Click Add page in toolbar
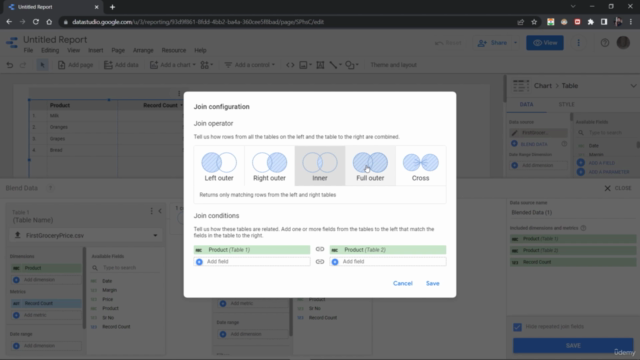The image size is (640, 360). pyautogui.click(x=76, y=65)
